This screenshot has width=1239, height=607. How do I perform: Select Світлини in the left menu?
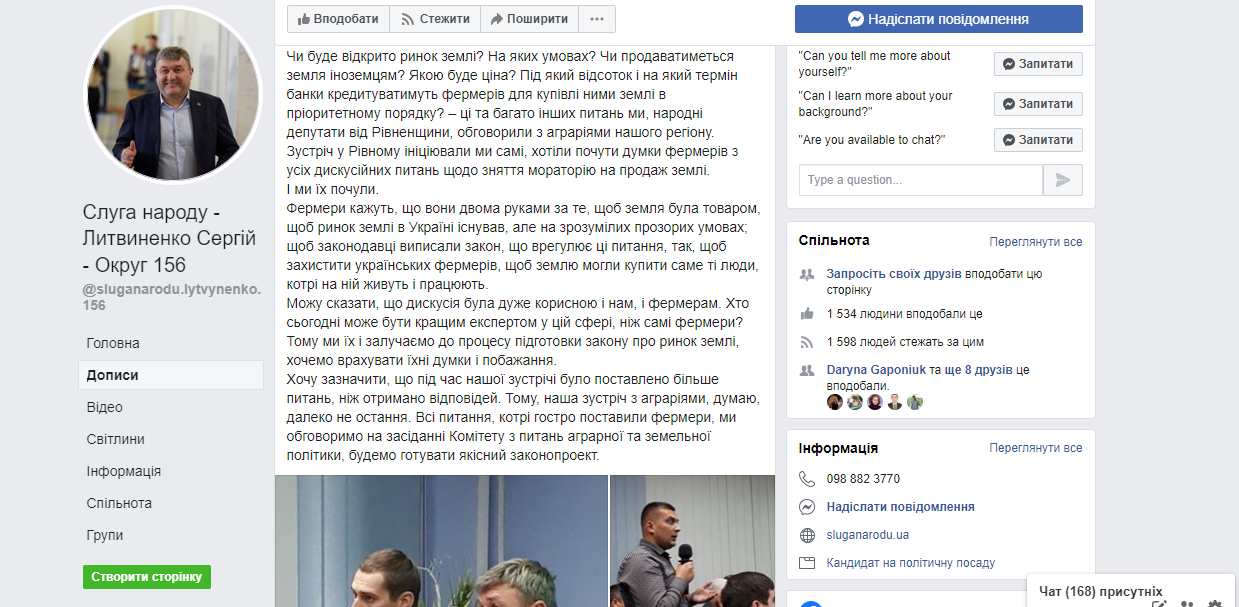(116, 439)
